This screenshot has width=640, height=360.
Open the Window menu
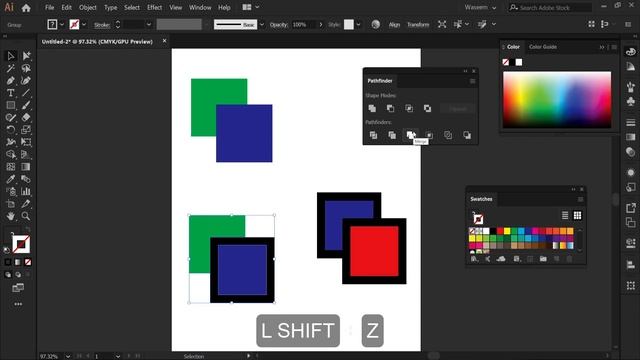[200, 7]
